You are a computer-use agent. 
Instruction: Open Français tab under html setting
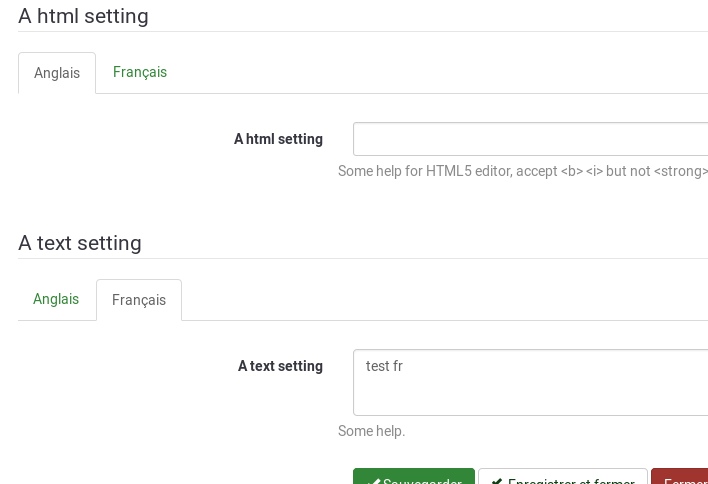(140, 72)
